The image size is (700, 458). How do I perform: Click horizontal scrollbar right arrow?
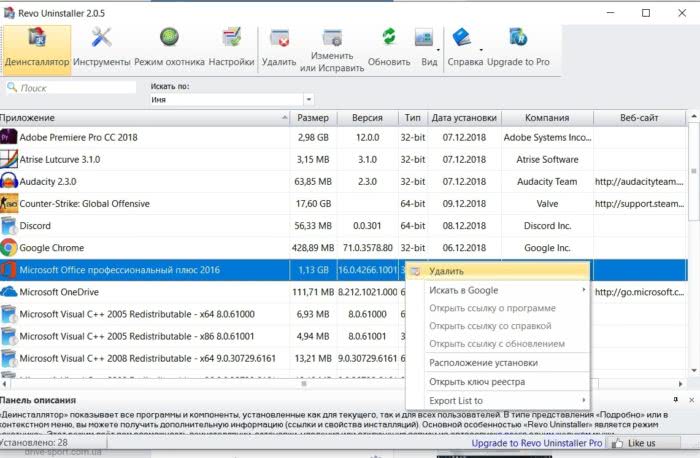coord(681,383)
